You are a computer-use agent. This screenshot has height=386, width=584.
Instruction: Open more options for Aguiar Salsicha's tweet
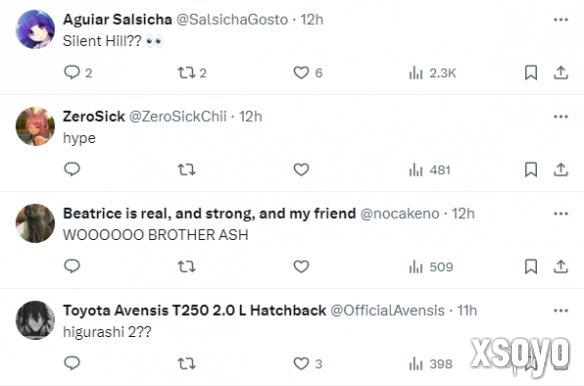tap(561, 20)
